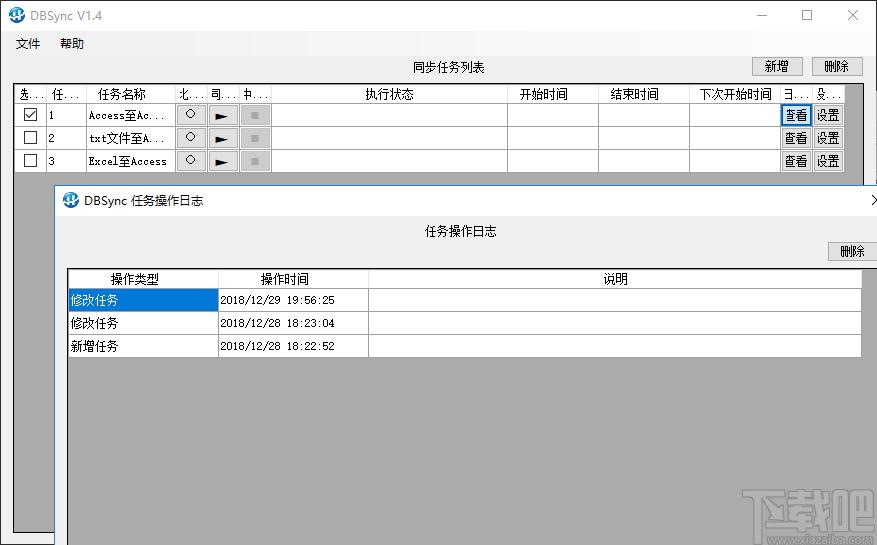
Task: Click the 结束时间 column header
Action: [x=643, y=94]
